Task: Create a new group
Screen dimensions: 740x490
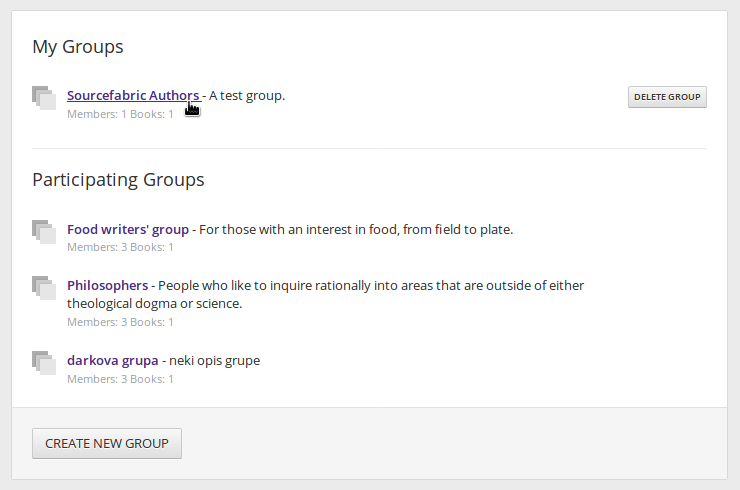Action: [107, 443]
